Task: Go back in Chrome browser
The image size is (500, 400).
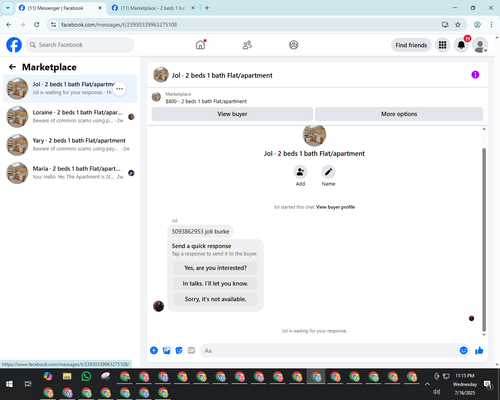Action: pos(9,25)
